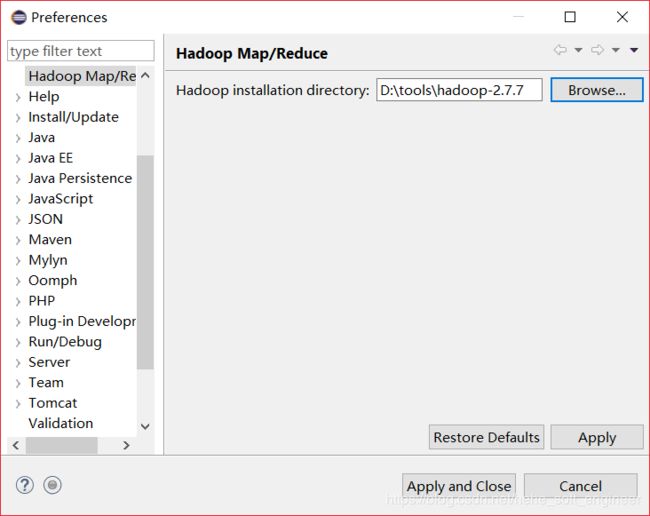Viewport: 650px width, 516px height.
Task: Expand the Java Persistence tree node
Action: [18, 179]
